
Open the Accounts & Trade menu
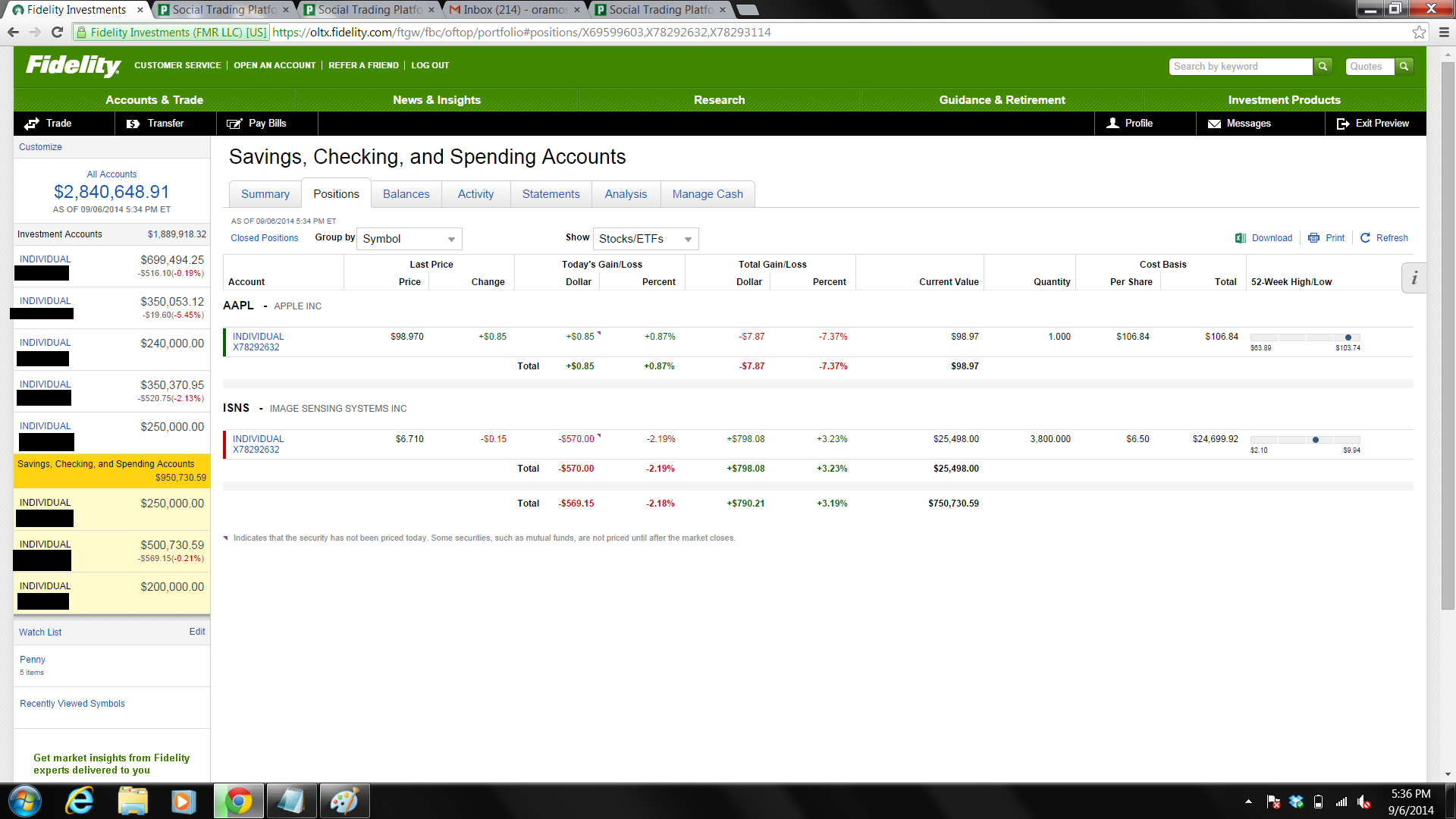click(154, 100)
